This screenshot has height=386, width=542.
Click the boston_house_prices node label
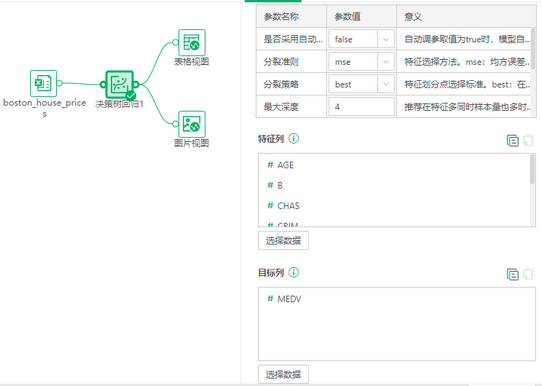pos(45,107)
